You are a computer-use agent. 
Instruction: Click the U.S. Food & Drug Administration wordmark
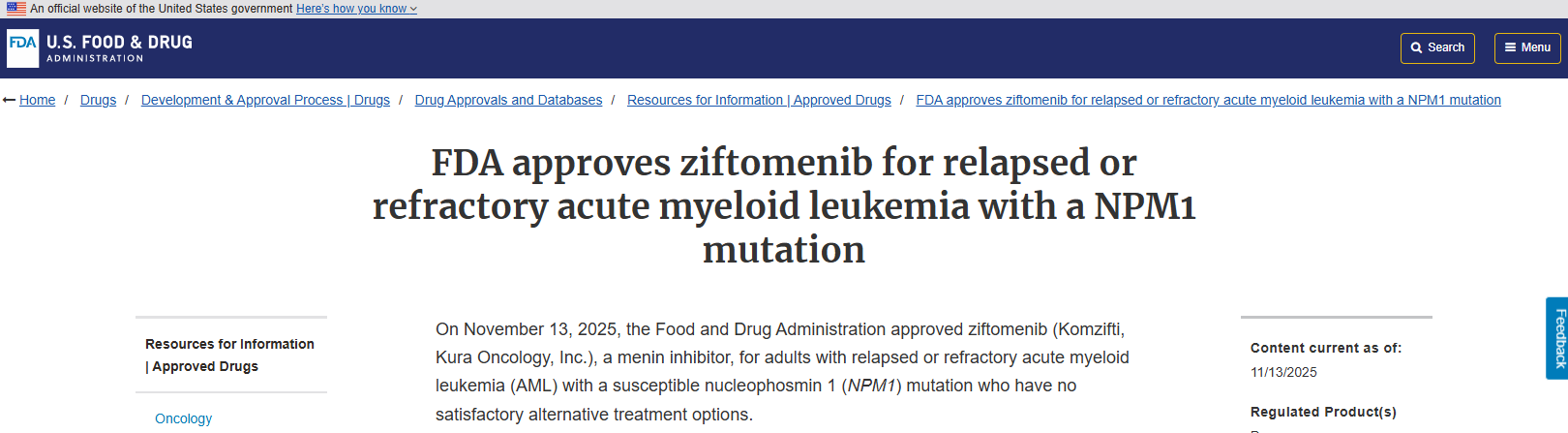[x=119, y=48]
